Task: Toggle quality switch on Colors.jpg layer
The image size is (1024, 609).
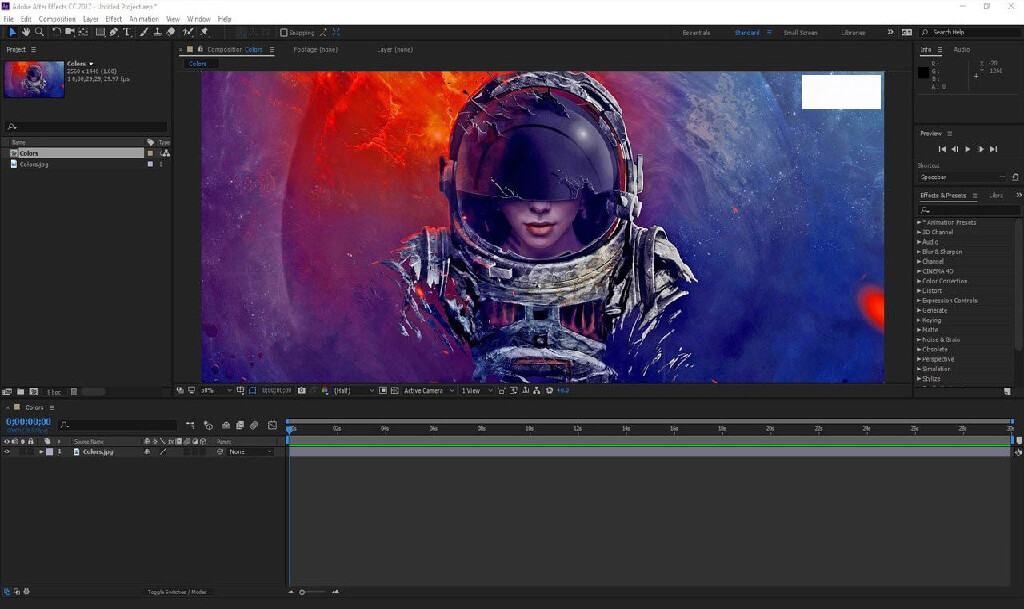Action: (163, 452)
